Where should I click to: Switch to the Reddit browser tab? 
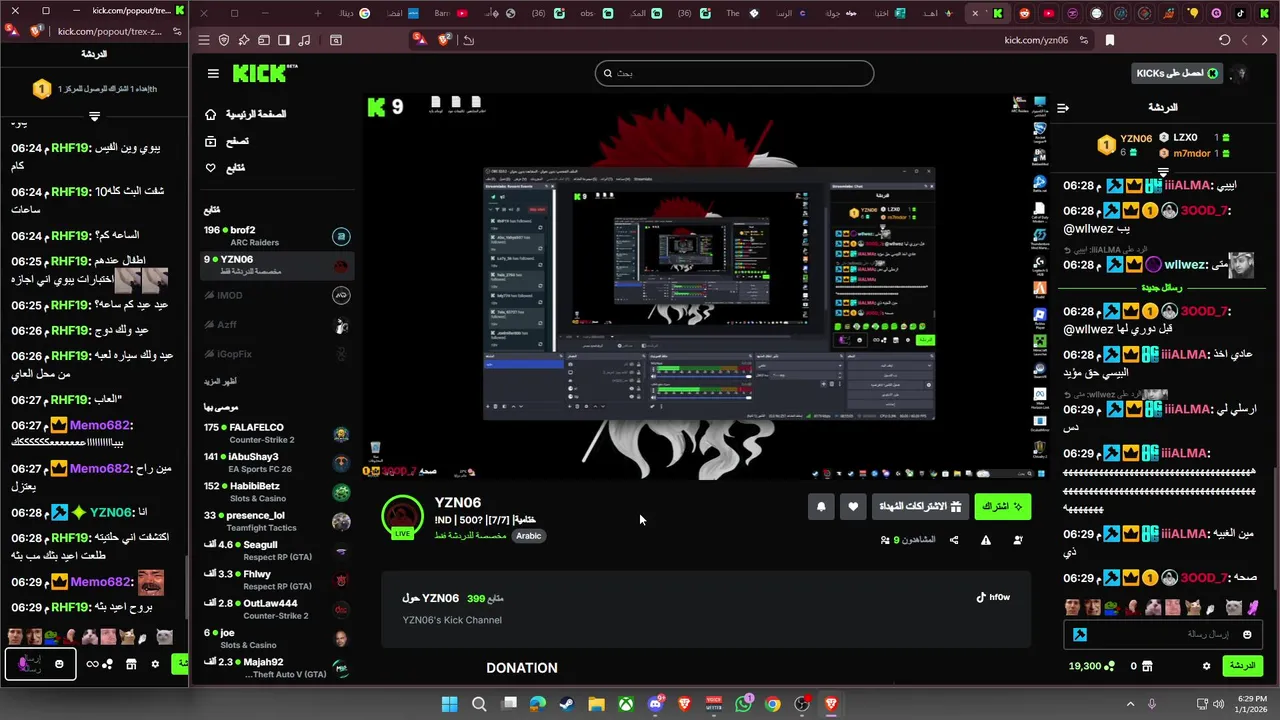(x=1025, y=13)
